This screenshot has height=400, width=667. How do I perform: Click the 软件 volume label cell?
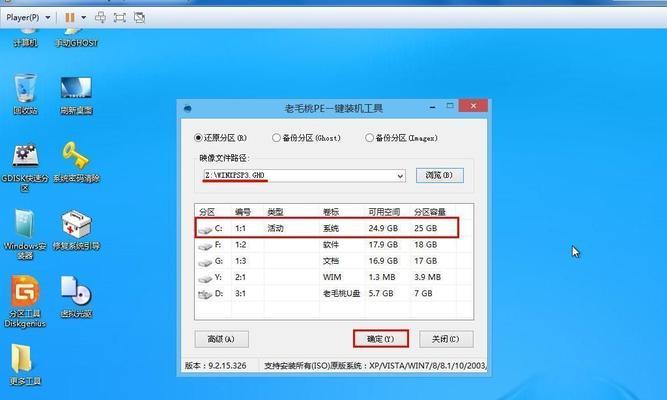point(331,245)
